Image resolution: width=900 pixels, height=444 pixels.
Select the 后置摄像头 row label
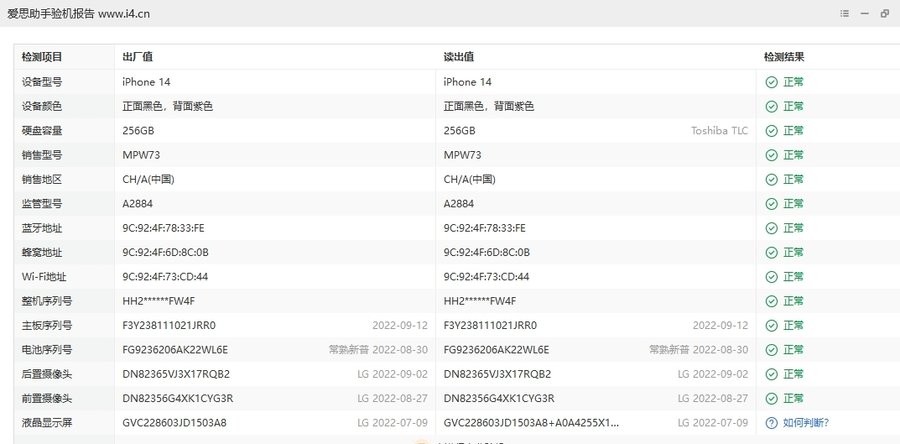[47, 374]
